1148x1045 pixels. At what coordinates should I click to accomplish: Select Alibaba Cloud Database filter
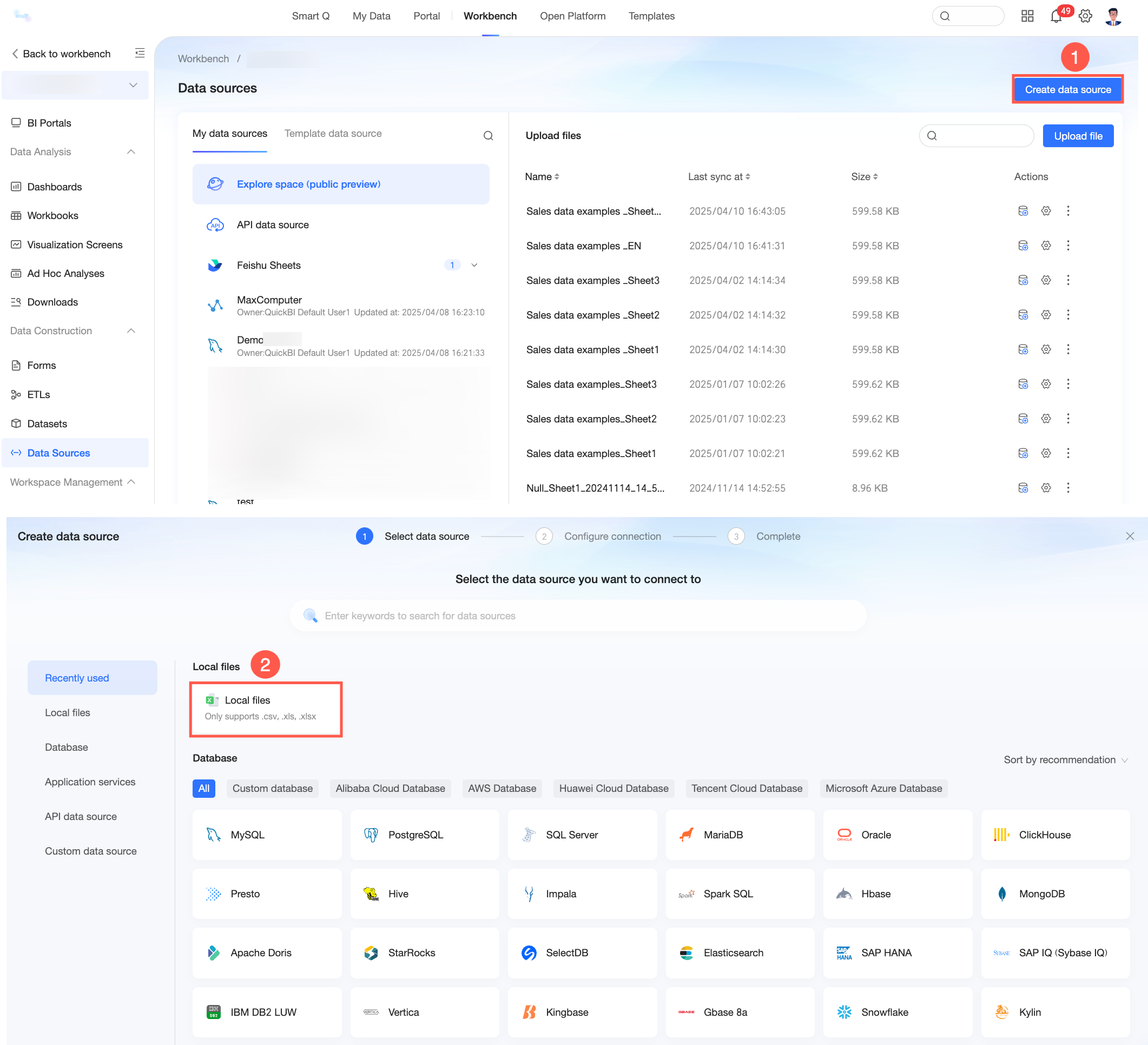(x=390, y=788)
